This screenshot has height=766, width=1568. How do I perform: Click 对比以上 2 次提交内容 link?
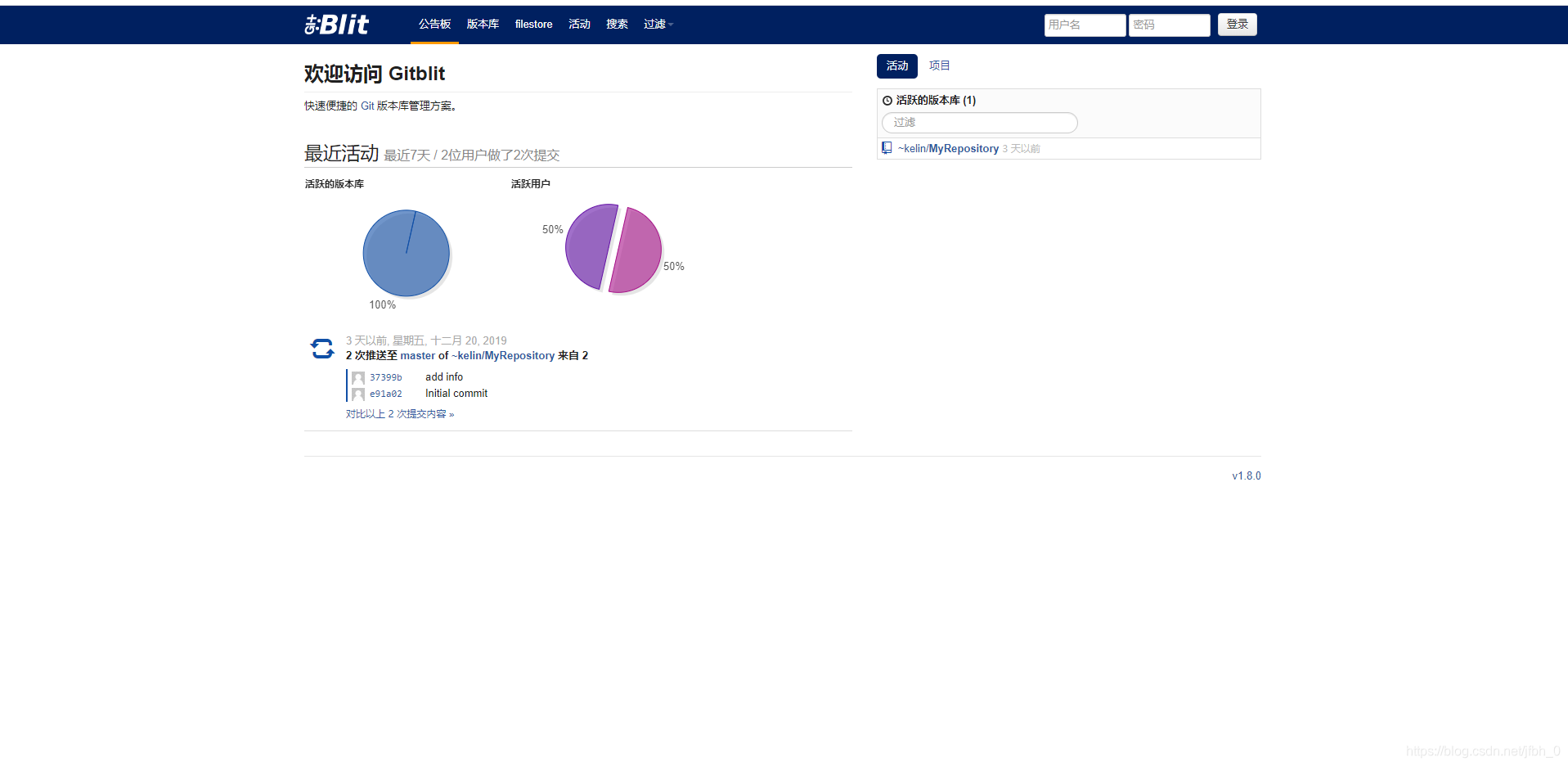pyautogui.click(x=399, y=414)
